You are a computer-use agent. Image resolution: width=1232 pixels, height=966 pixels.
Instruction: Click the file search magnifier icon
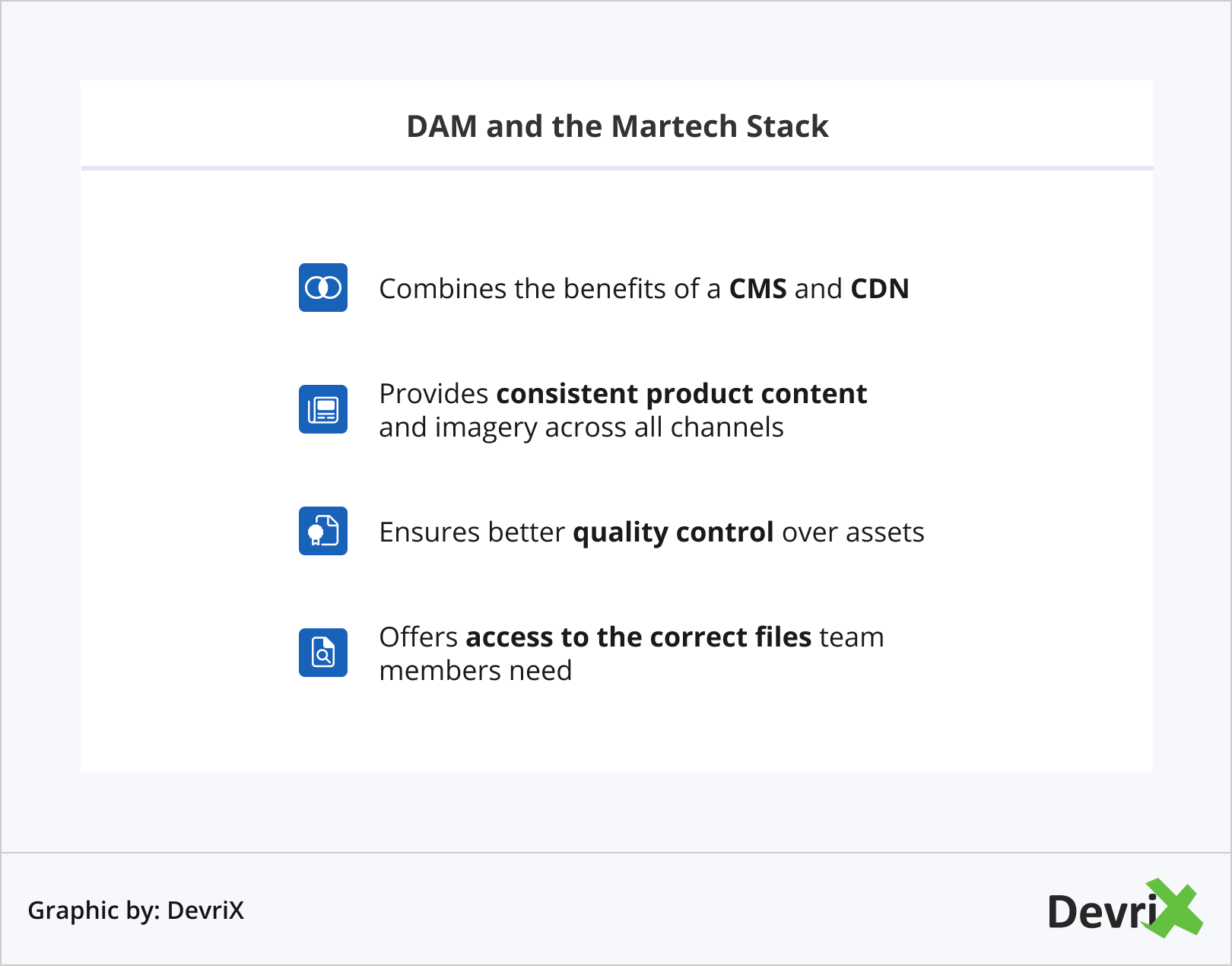pos(323,653)
